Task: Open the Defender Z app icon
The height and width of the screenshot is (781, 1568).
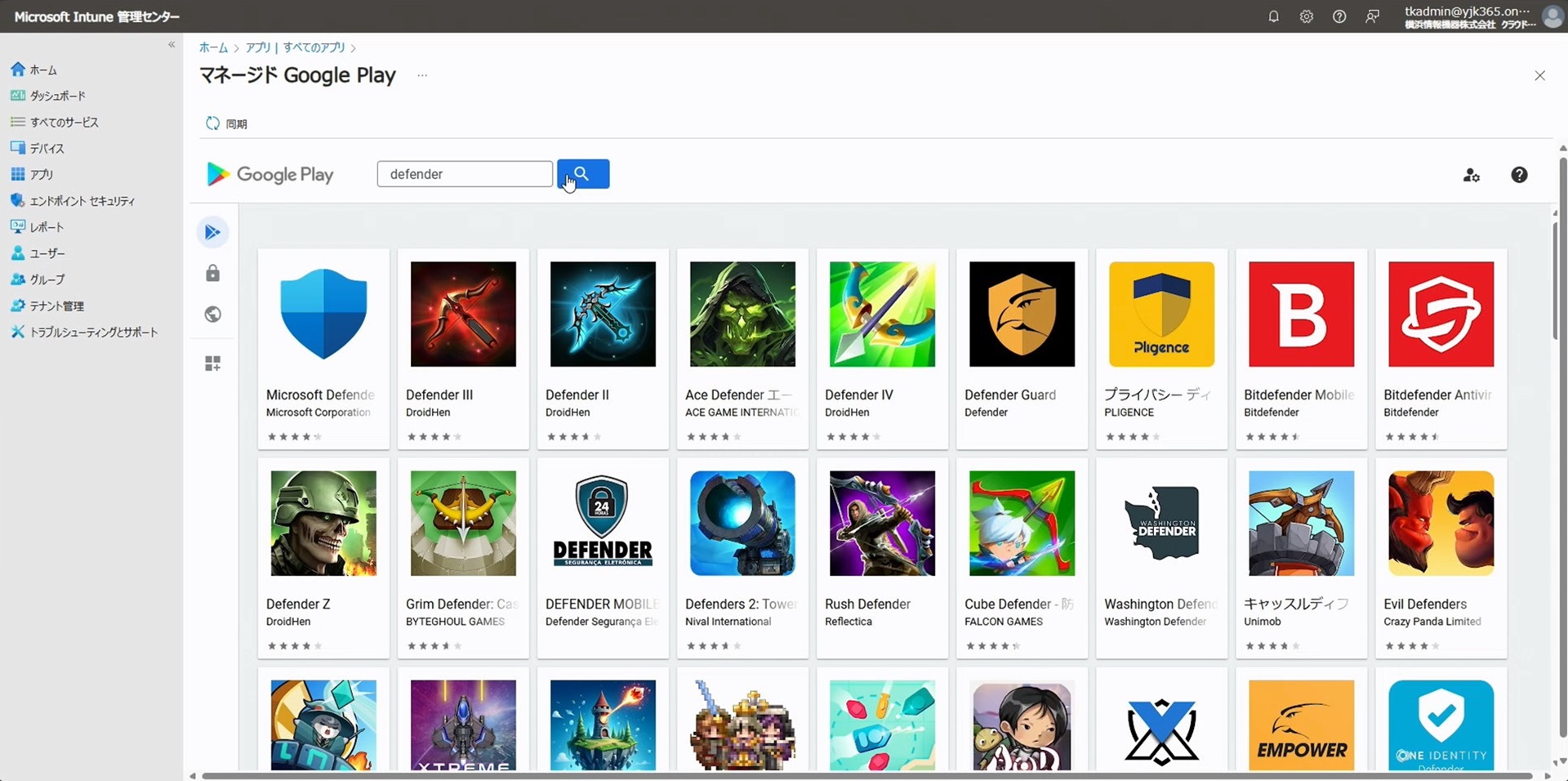Action: click(x=323, y=523)
